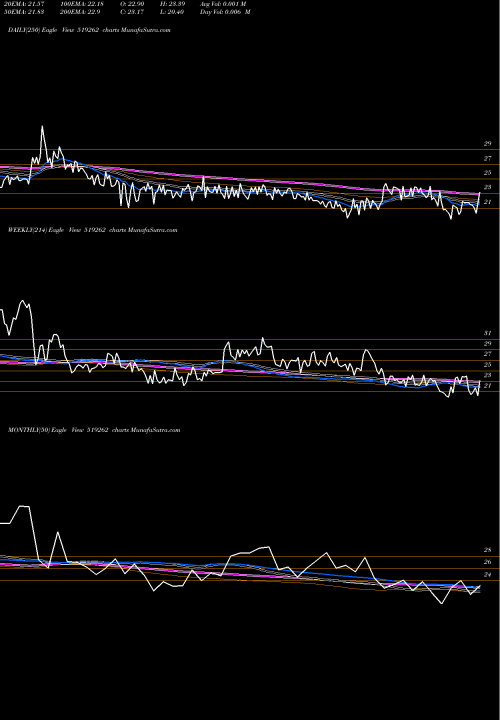
Task: Click the MONTHLY(50) Eagle View chart title
Action: point(94,430)
